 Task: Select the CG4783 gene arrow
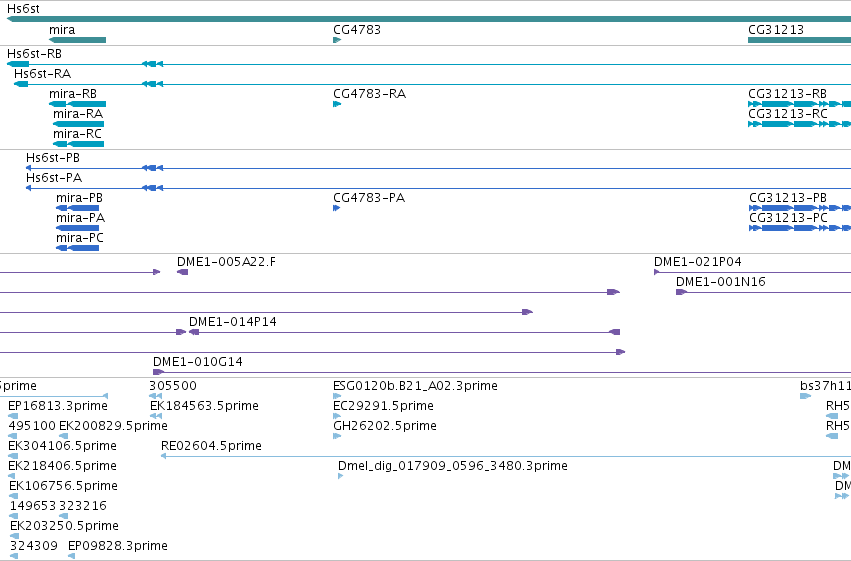coord(337,40)
